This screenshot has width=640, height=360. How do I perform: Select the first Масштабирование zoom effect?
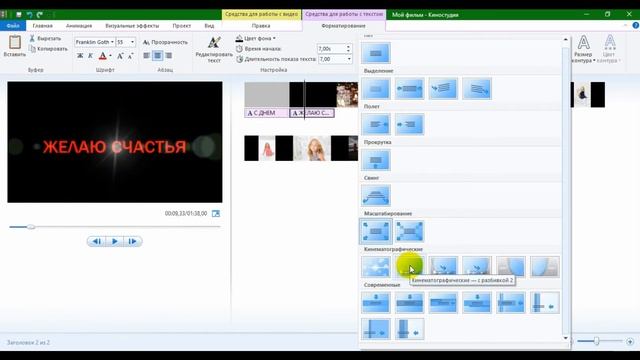coord(376,231)
